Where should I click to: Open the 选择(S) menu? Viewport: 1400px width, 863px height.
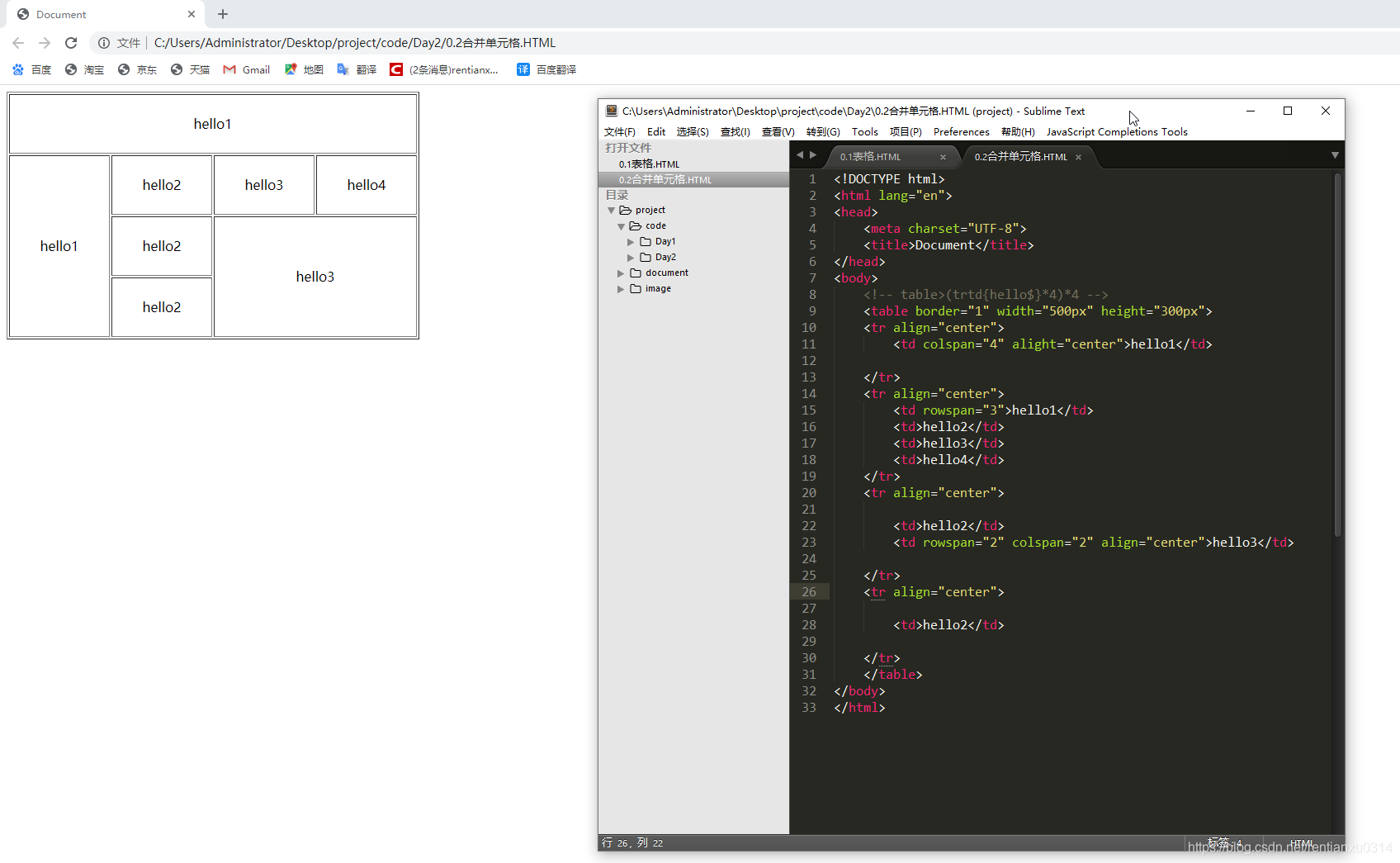[x=693, y=132]
